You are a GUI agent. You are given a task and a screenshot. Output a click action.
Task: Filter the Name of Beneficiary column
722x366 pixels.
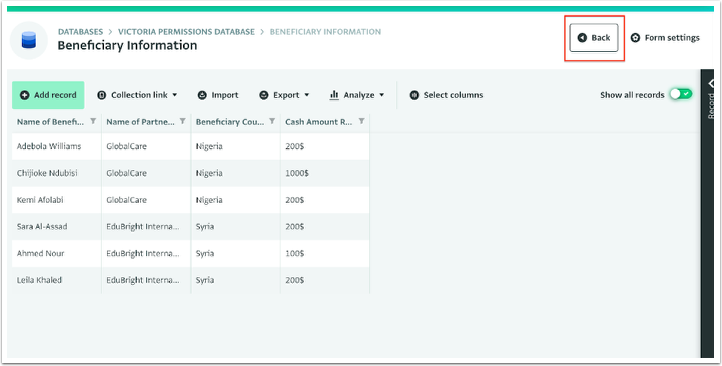pos(93,121)
